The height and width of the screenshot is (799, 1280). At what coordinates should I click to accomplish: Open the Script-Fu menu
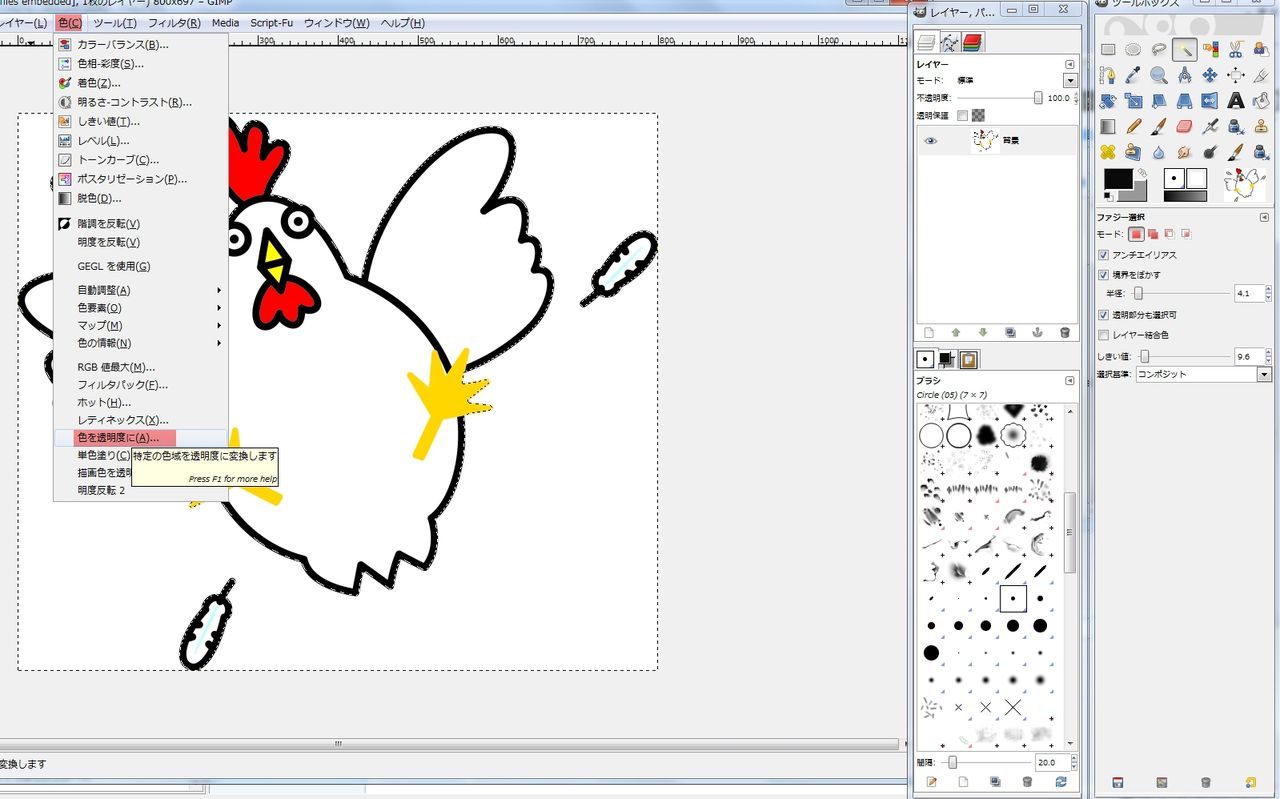tap(272, 23)
